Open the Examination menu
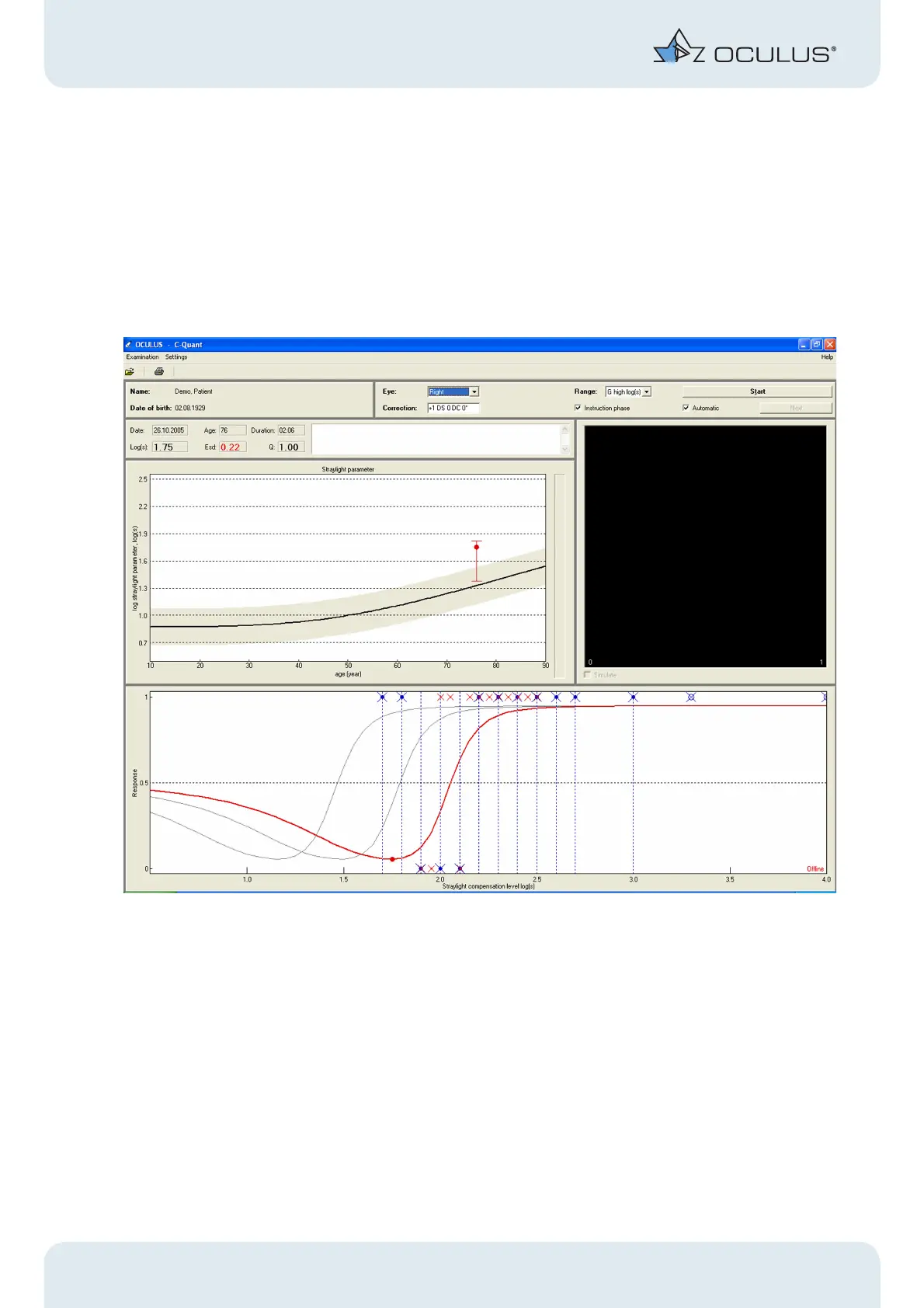 coord(143,357)
